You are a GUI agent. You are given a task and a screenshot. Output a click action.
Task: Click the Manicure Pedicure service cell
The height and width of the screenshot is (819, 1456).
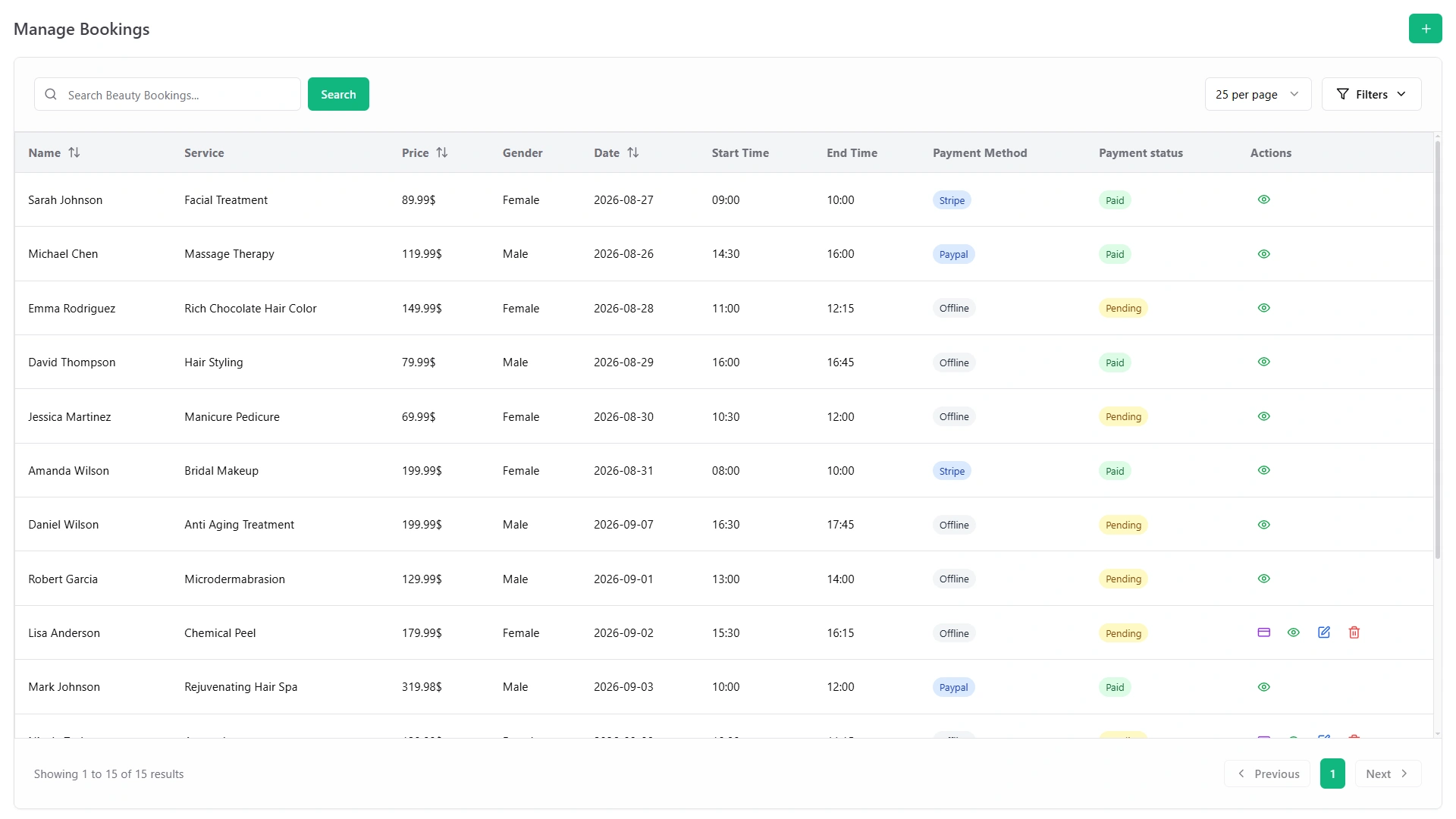pos(231,417)
